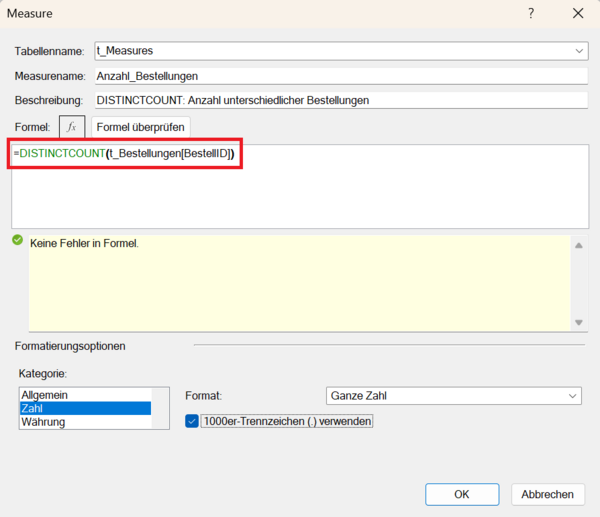Viewport: 600px width, 517px height.
Task: Cancel with the Abbrechen button
Action: 548,494
